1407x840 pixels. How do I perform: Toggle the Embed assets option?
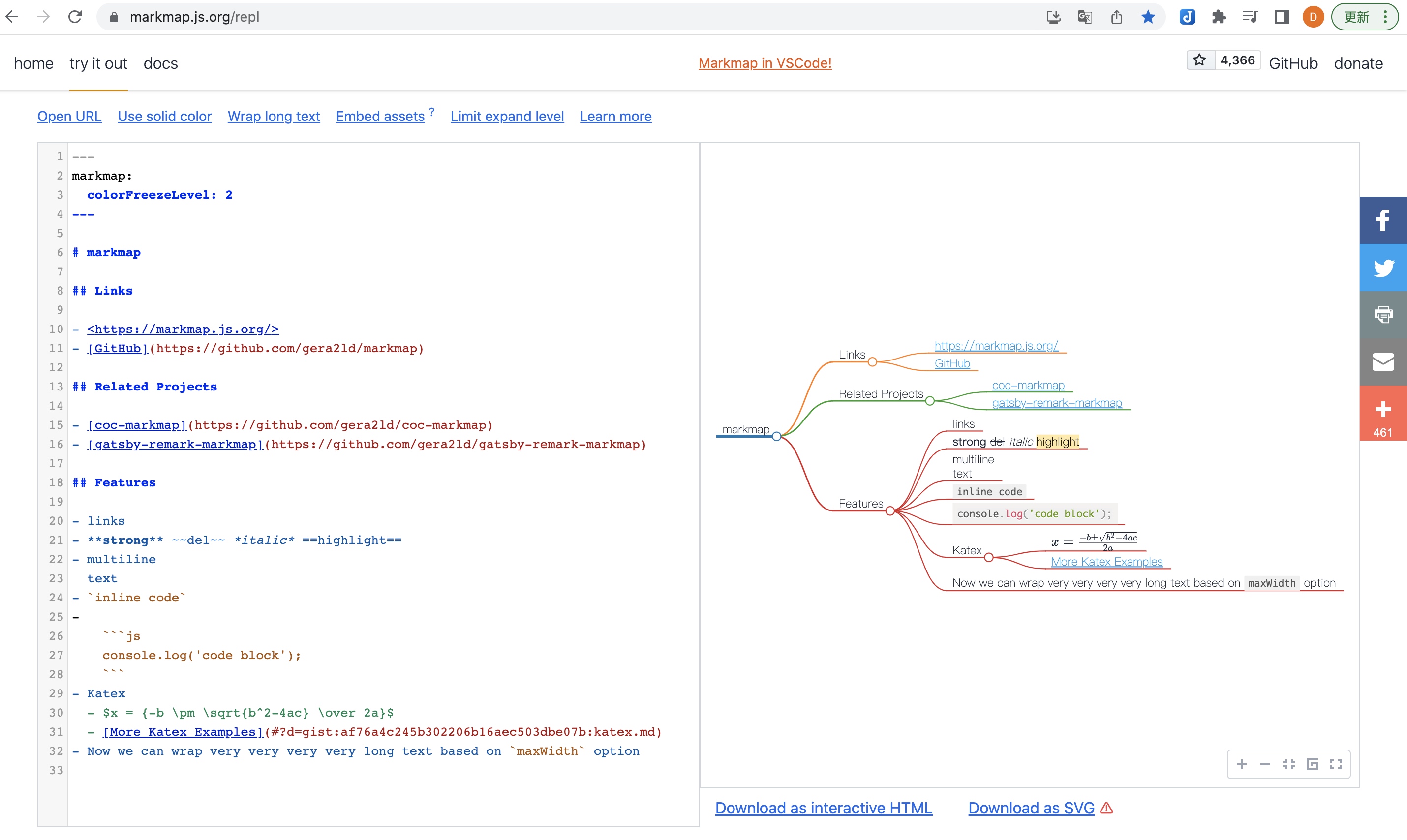coord(380,116)
